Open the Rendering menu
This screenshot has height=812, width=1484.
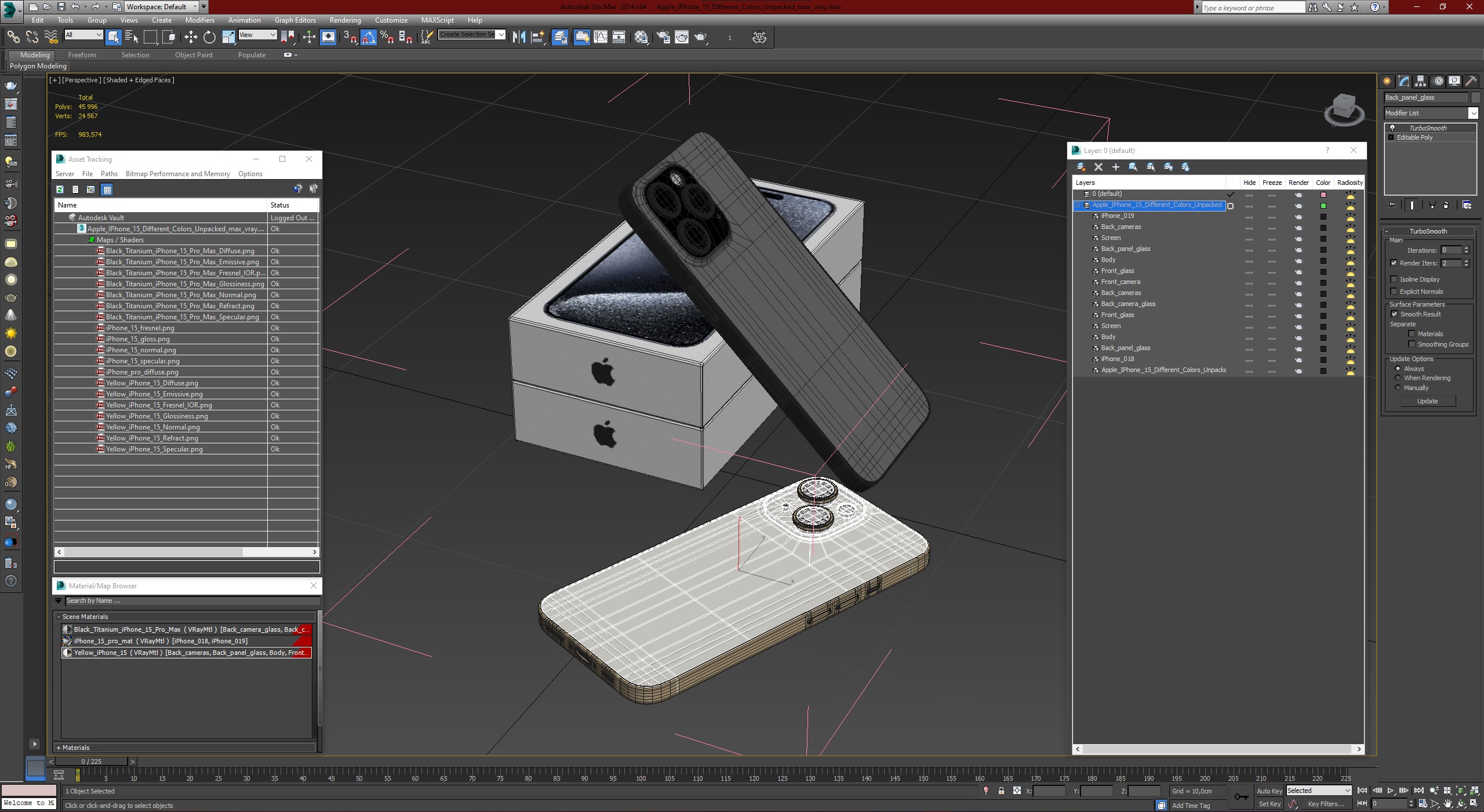pyautogui.click(x=345, y=20)
